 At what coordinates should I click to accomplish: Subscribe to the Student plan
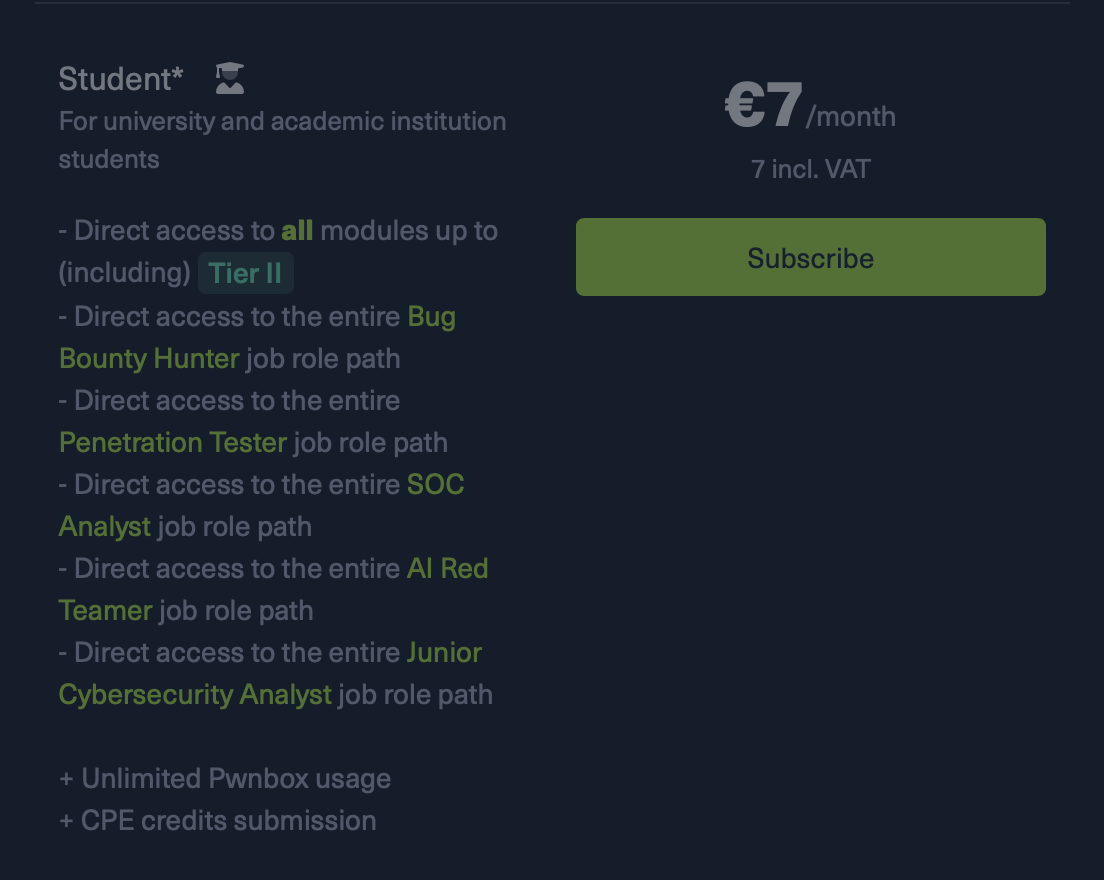[x=810, y=257]
